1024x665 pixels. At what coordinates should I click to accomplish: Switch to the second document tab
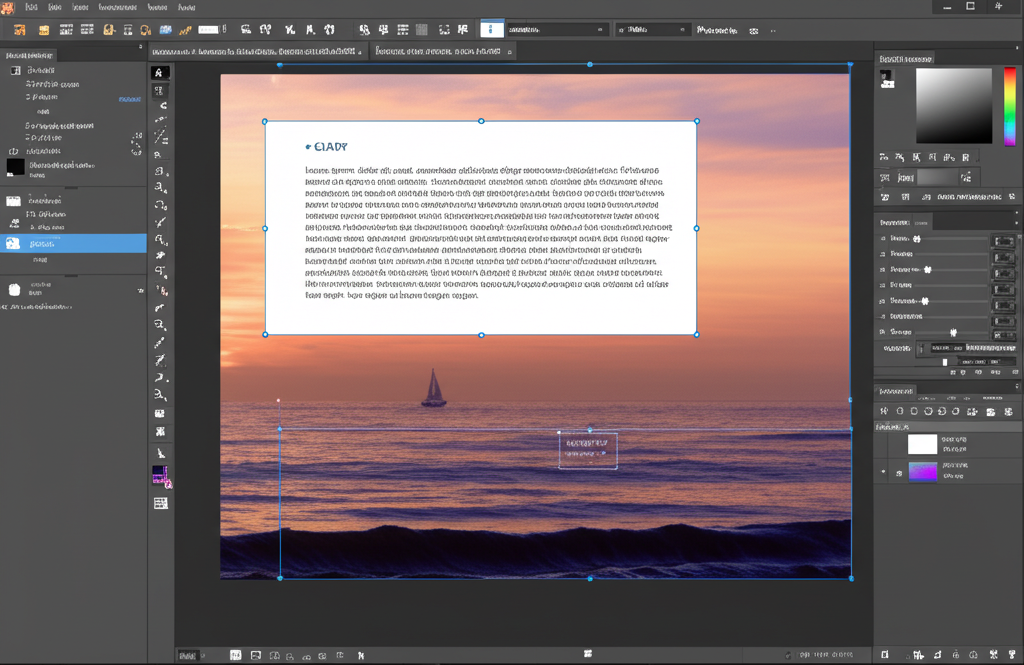click(439, 51)
